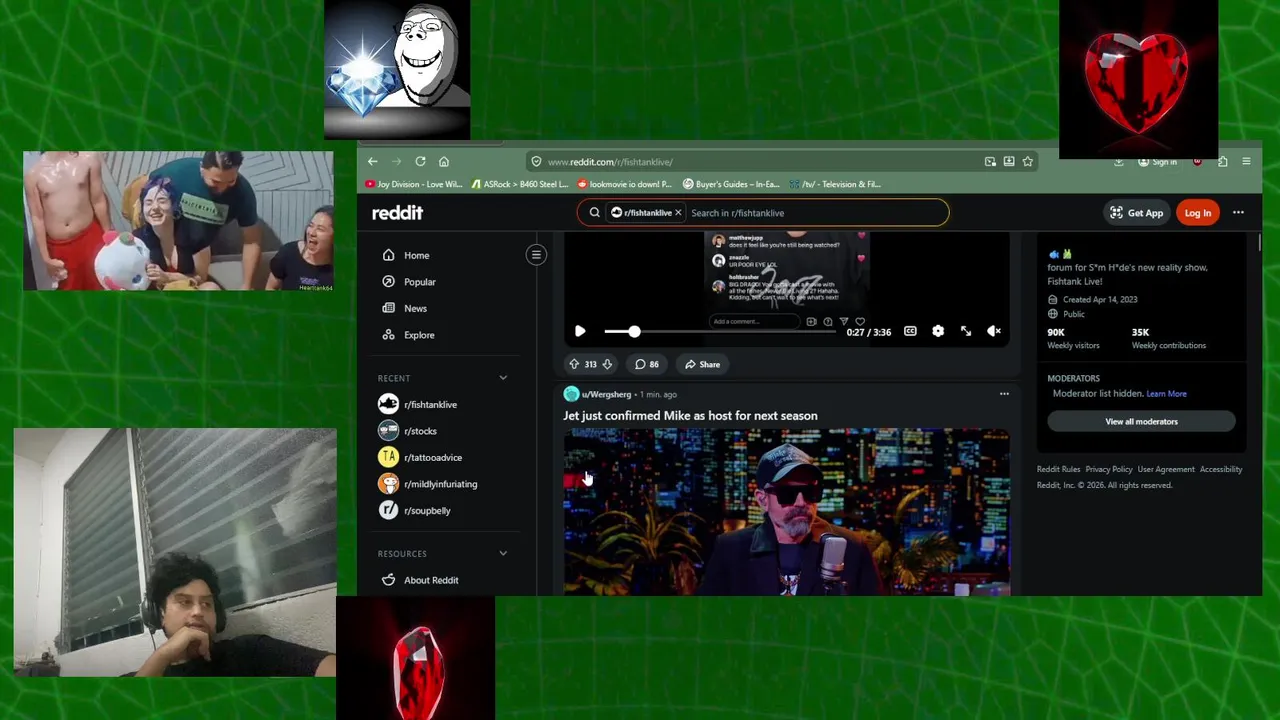Open the /tv/ Television & Film bookmark
Viewport: 1280px width, 720px height.
tap(834, 184)
